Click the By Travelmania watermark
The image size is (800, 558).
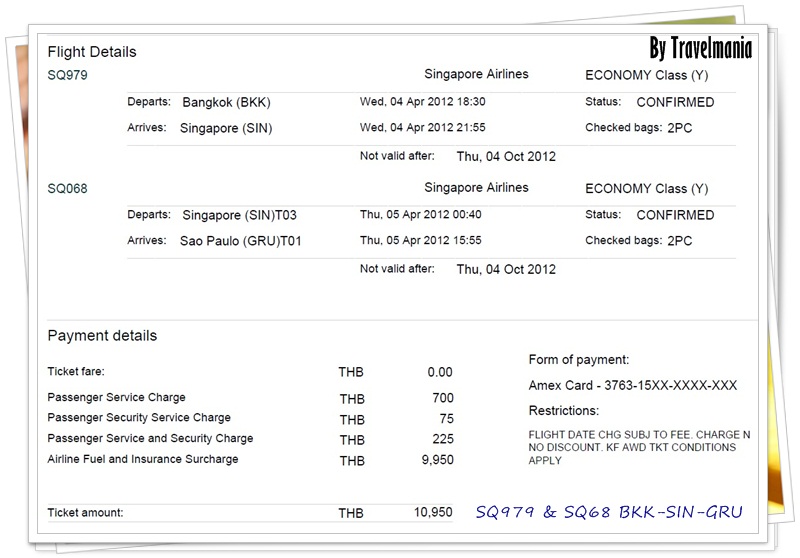click(700, 49)
